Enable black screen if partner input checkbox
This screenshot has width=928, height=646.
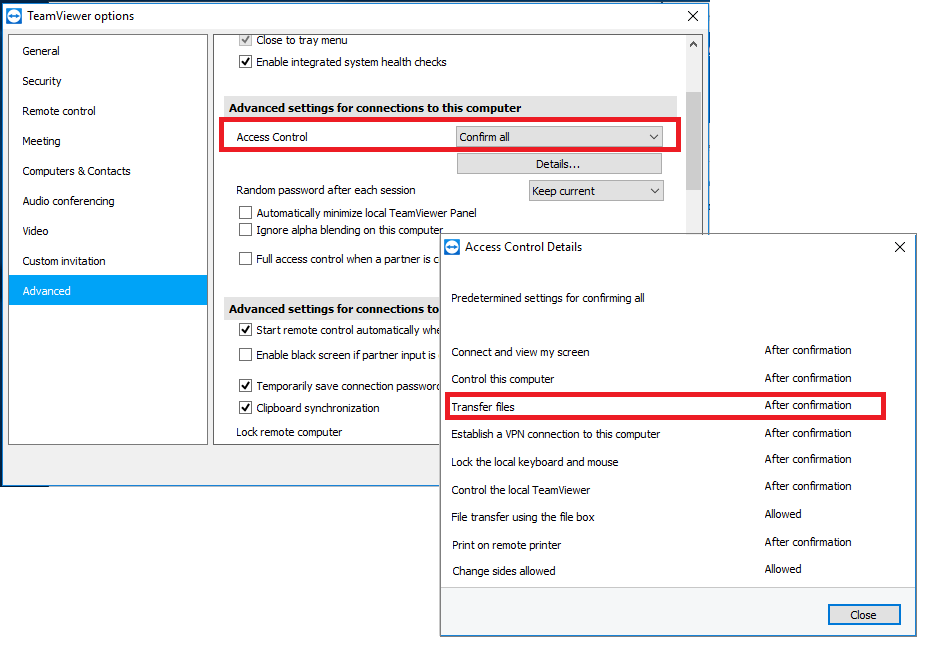point(245,354)
